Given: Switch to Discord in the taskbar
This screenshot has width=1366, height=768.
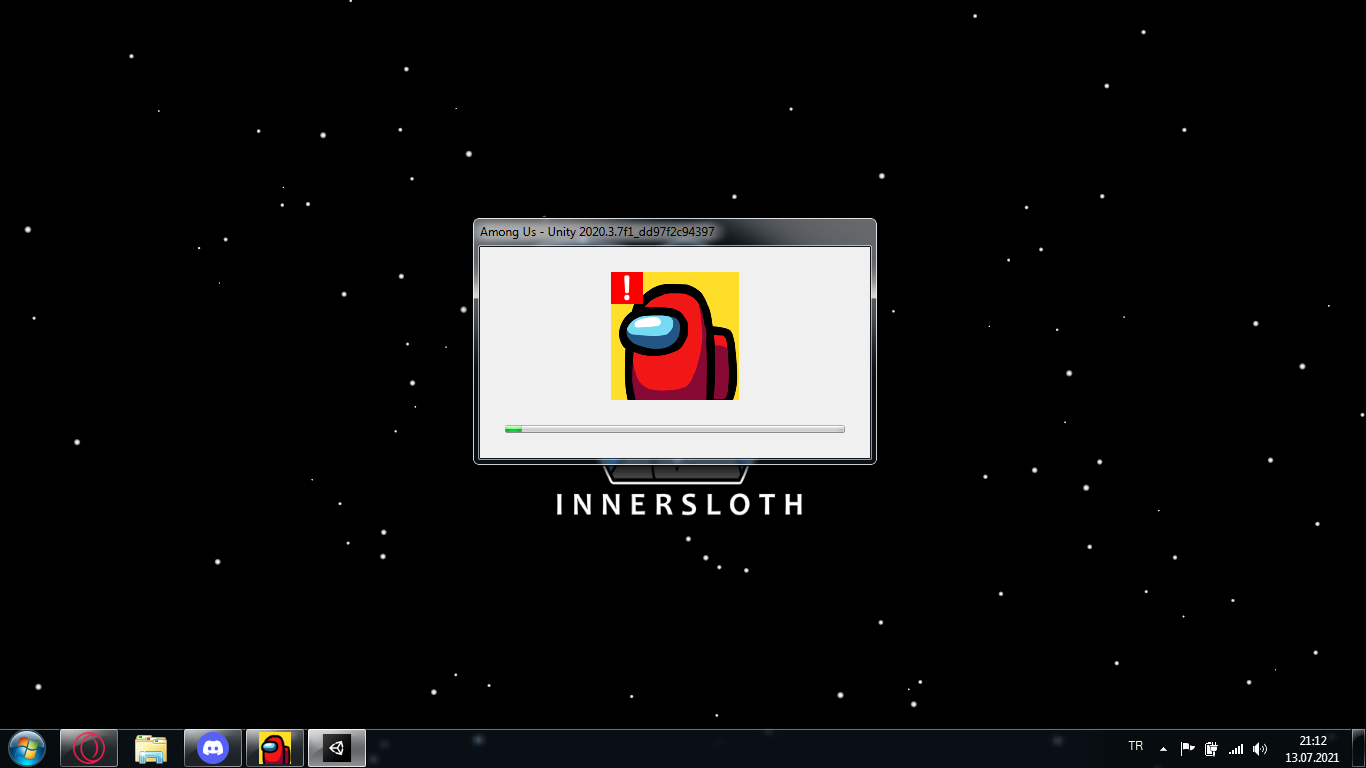Looking at the screenshot, I should (x=213, y=748).
